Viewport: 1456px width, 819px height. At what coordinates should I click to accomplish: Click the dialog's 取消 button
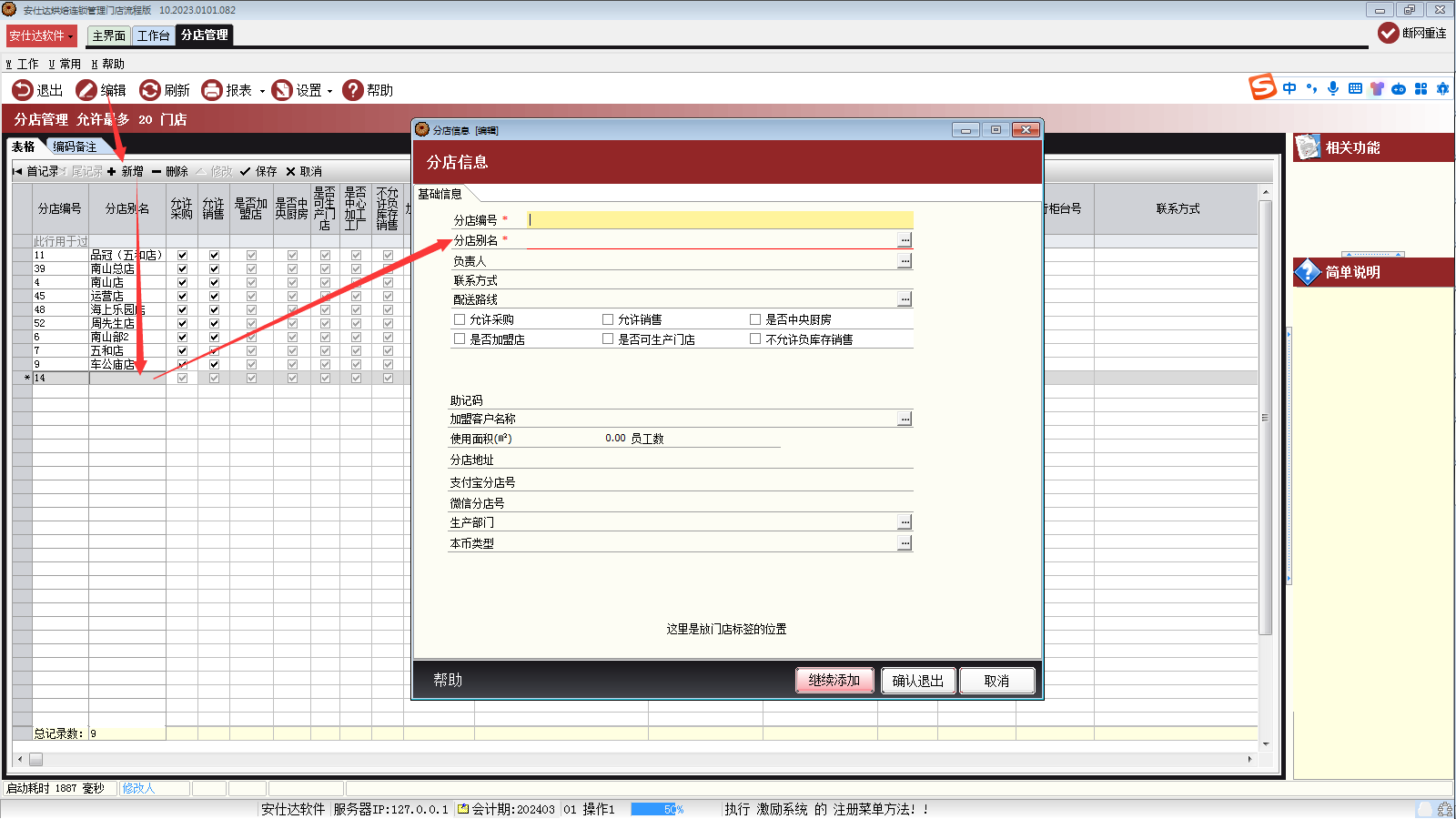pyautogui.click(x=997, y=681)
